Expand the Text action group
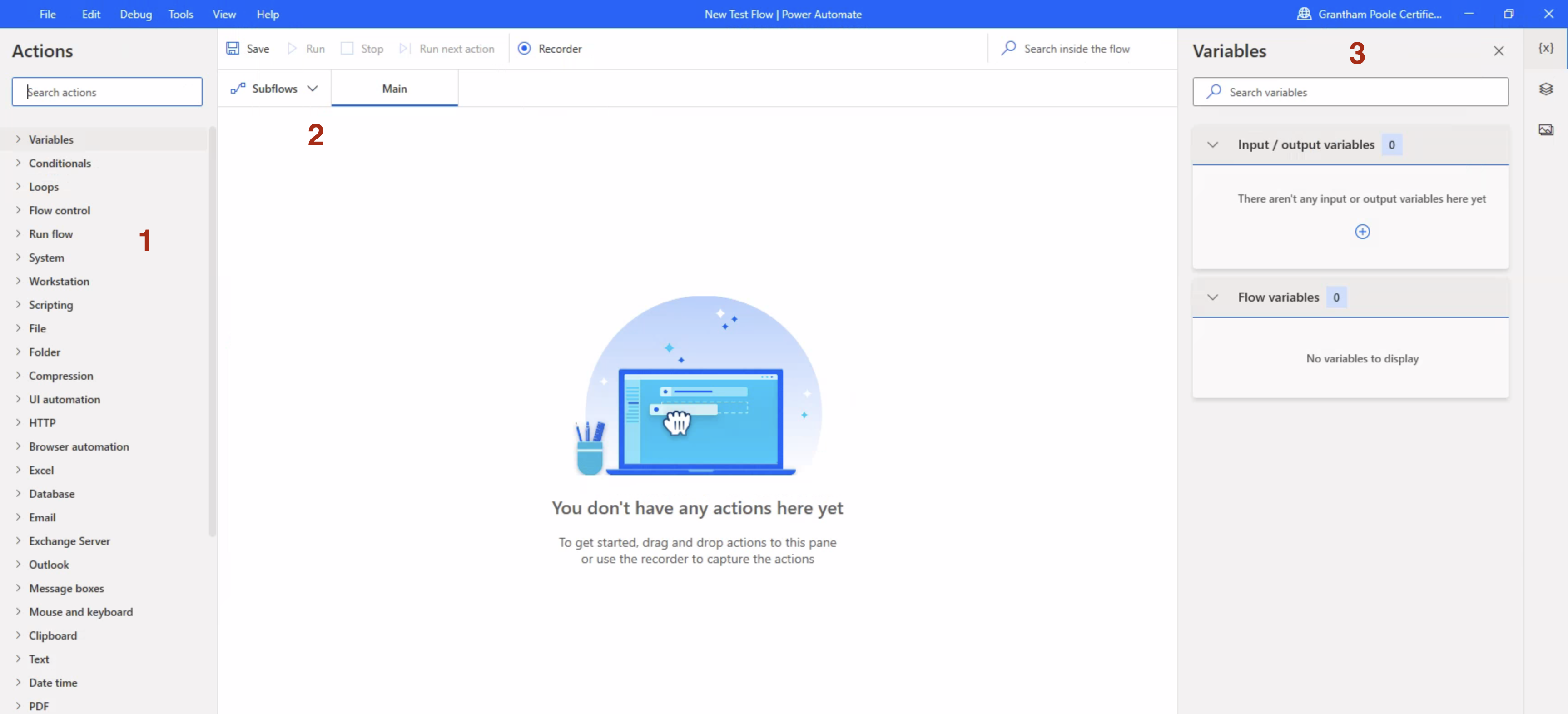1568x714 pixels. click(18, 659)
